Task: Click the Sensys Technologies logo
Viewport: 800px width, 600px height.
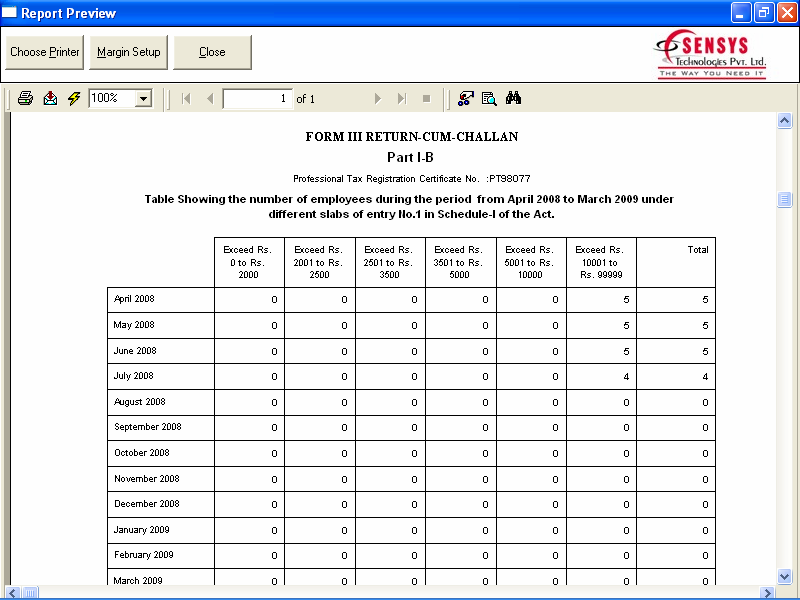Action: [710, 54]
